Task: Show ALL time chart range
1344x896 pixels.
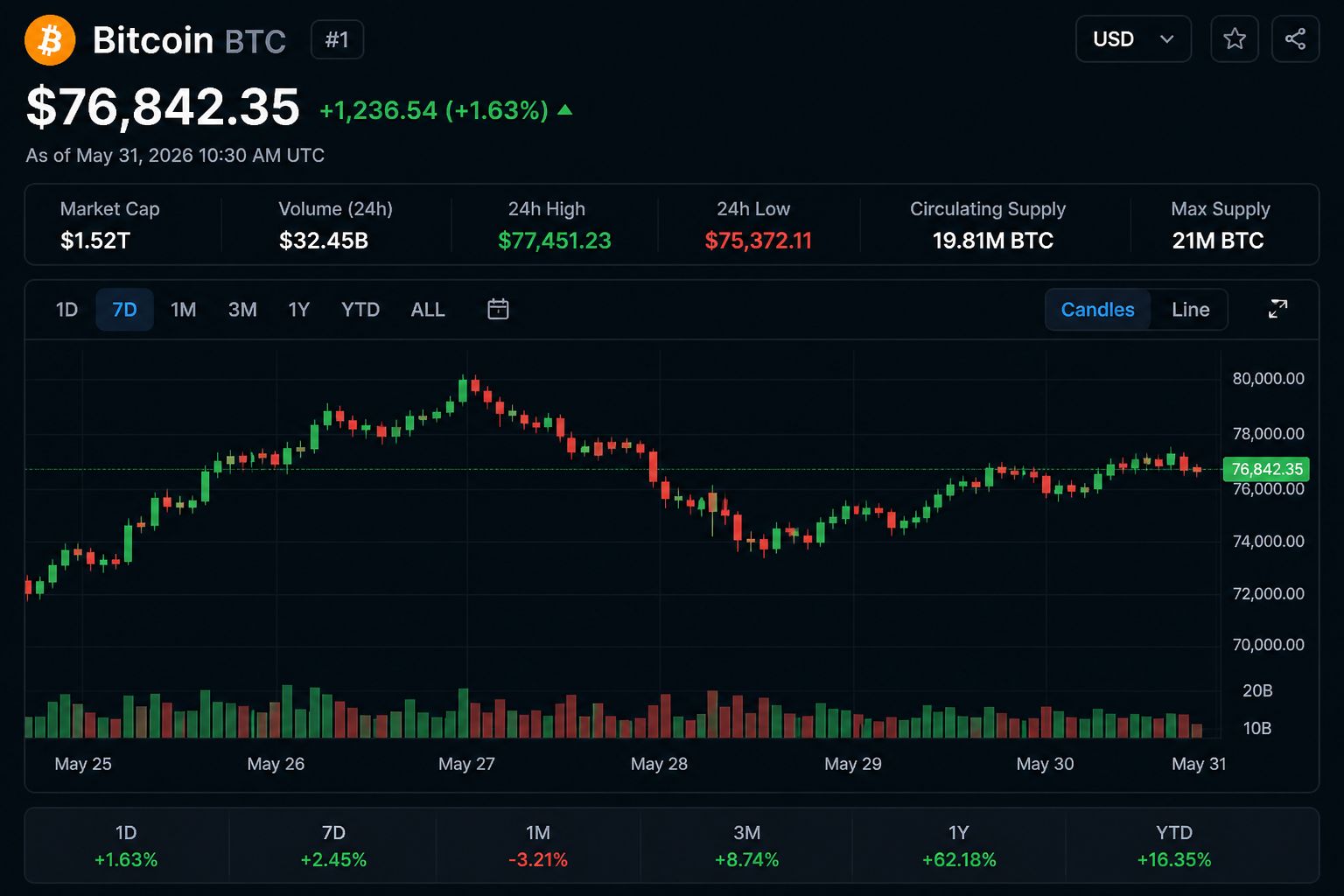Action: [428, 310]
